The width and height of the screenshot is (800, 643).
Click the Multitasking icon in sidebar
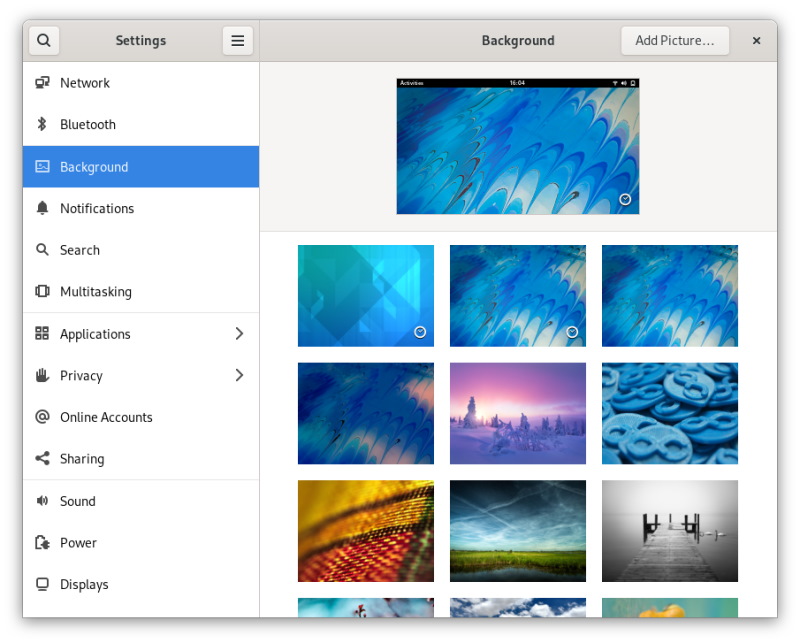click(x=42, y=292)
